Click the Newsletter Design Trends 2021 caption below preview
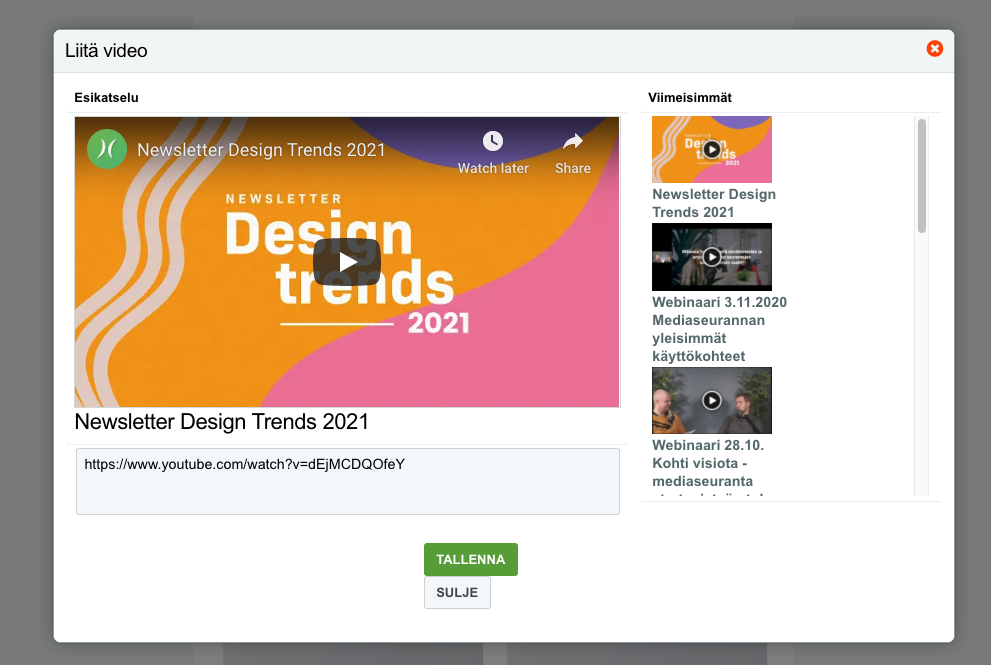 [221, 422]
